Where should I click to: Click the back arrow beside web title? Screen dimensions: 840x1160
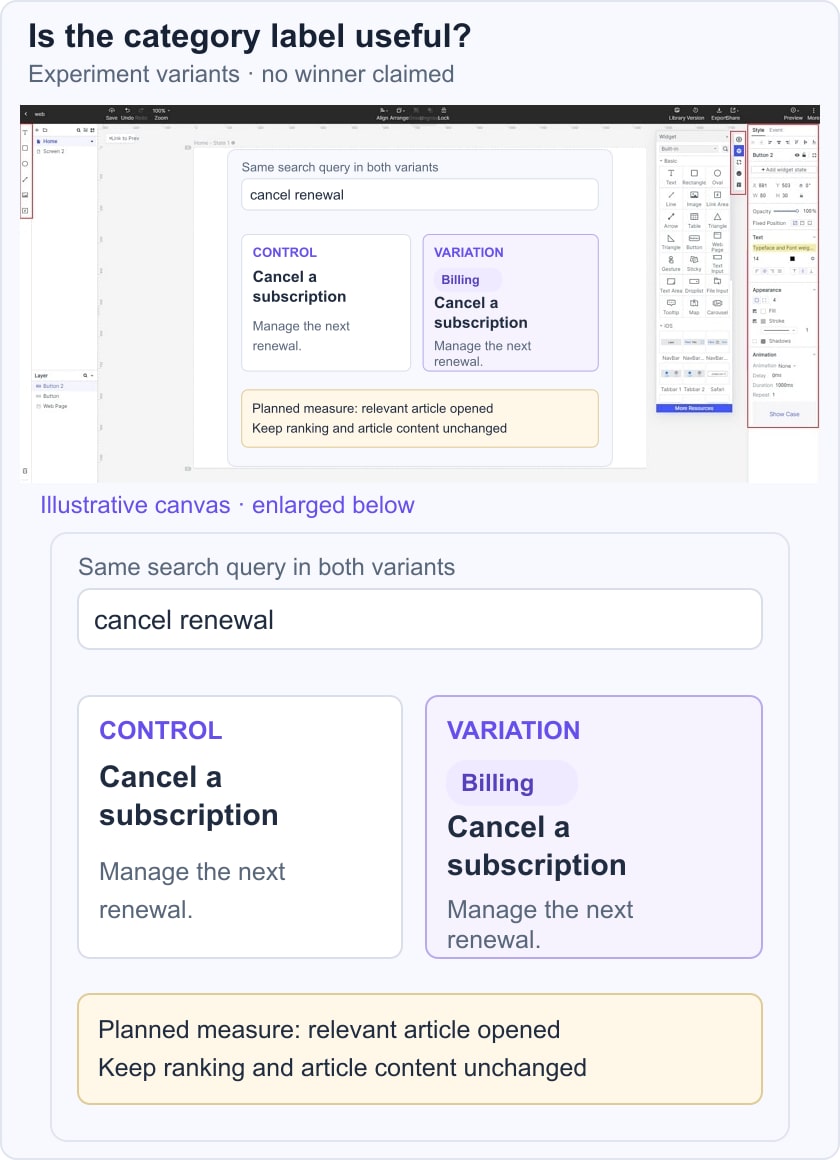(x=26, y=114)
